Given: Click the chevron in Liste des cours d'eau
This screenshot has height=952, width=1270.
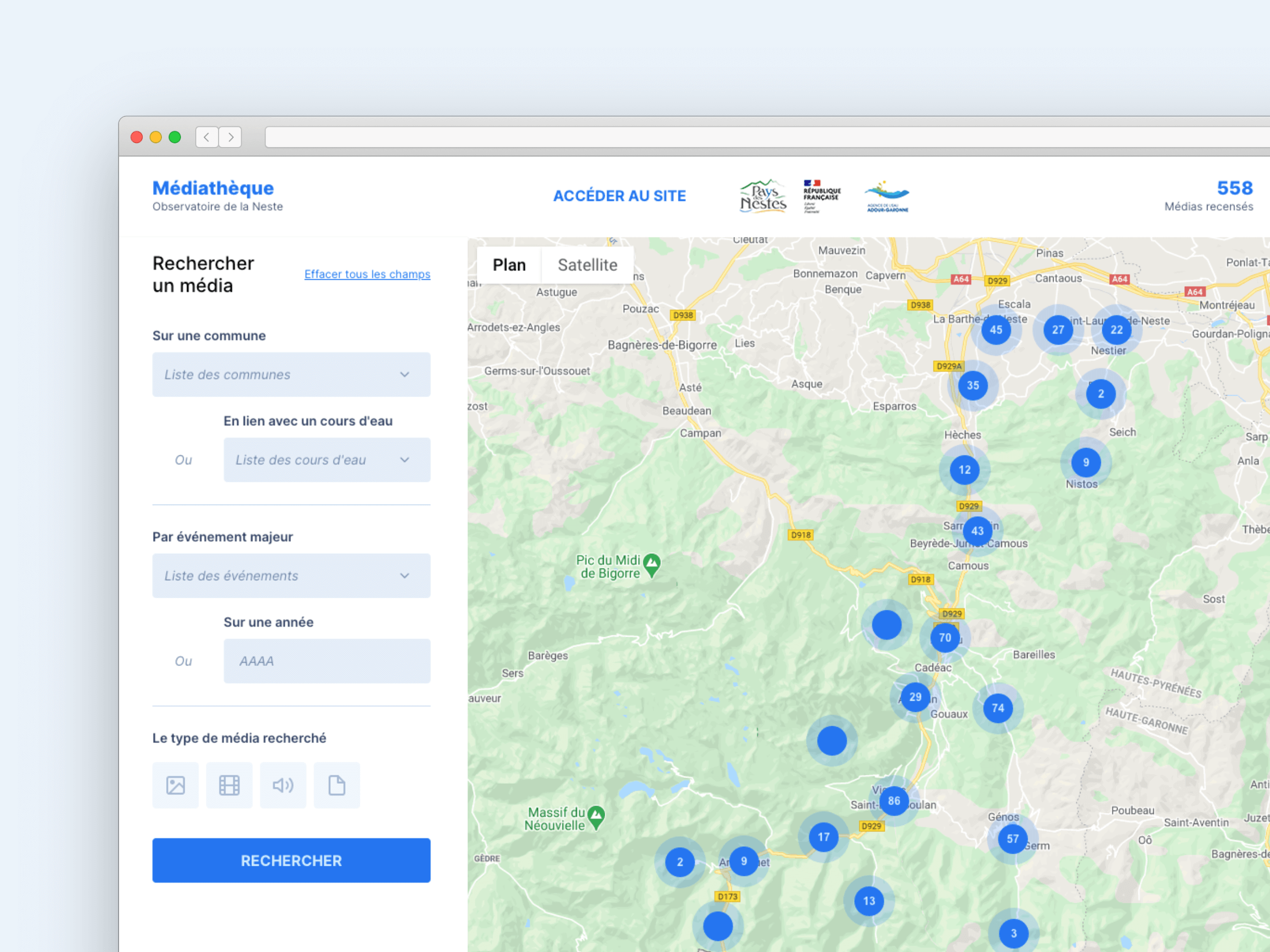Looking at the screenshot, I should pyautogui.click(x=405, y=460).
